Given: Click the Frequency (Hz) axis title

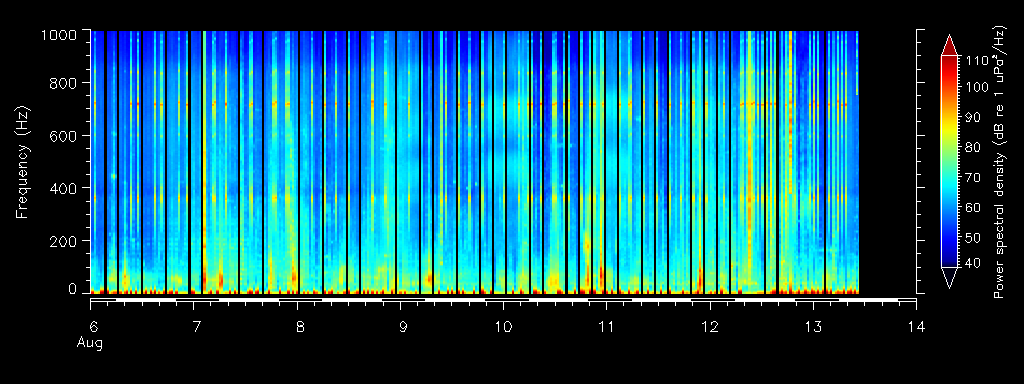Looking at the screenshot, I should [x=24, y=162].
